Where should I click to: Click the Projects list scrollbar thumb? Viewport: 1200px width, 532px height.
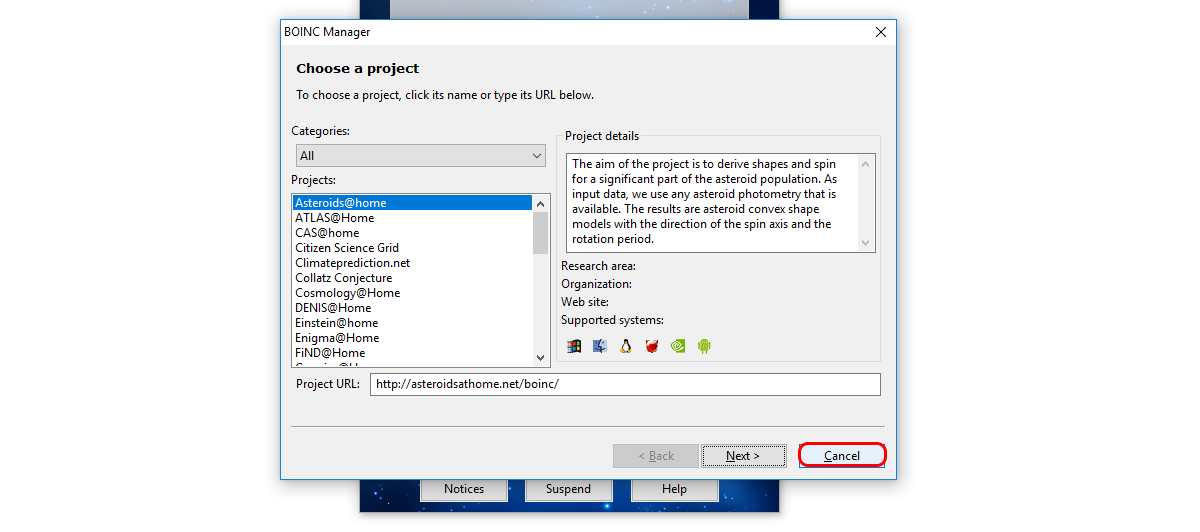[541, 233]
